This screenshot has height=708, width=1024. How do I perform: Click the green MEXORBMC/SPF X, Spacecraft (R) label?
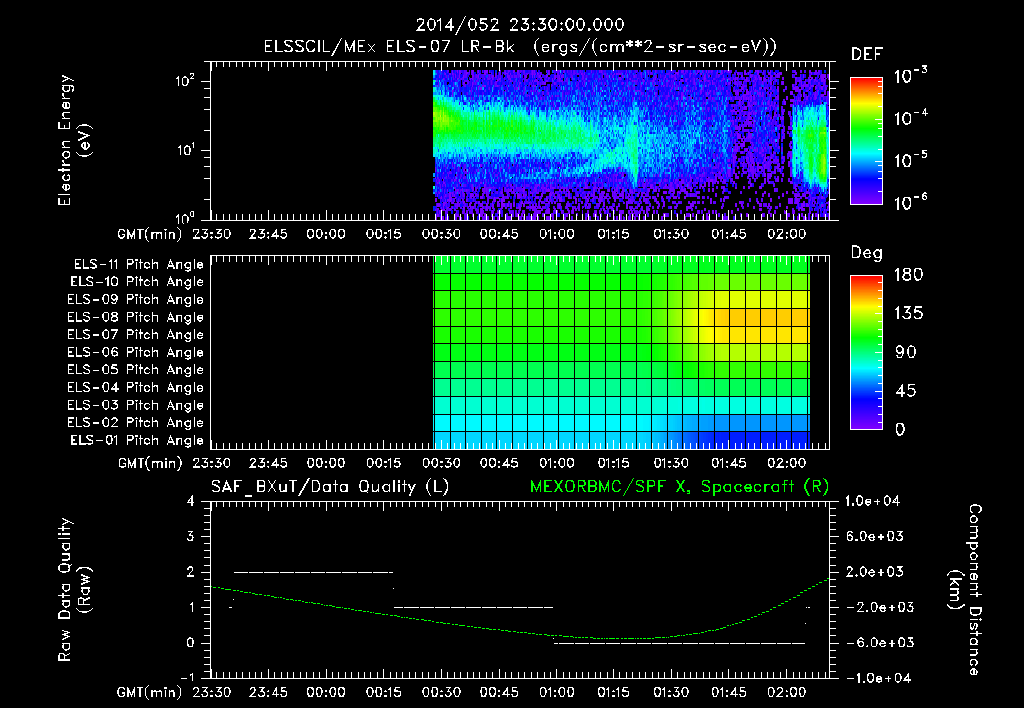coord(679,487)
